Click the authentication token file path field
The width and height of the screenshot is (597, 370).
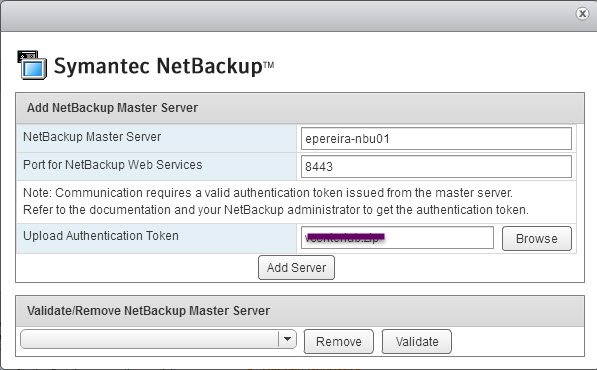click(397, 238)
